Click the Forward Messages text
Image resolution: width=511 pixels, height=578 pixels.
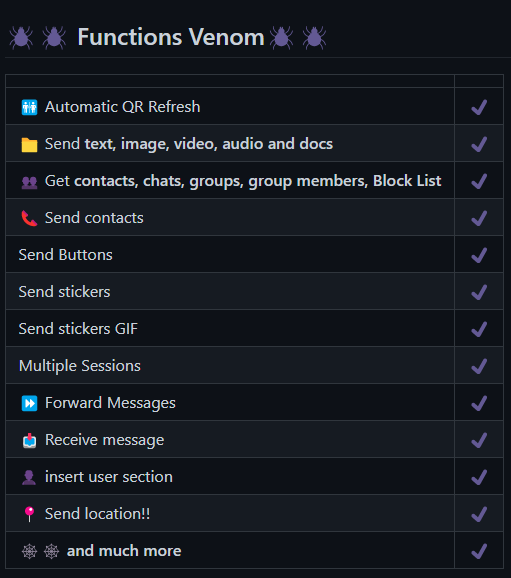[110, 403]
